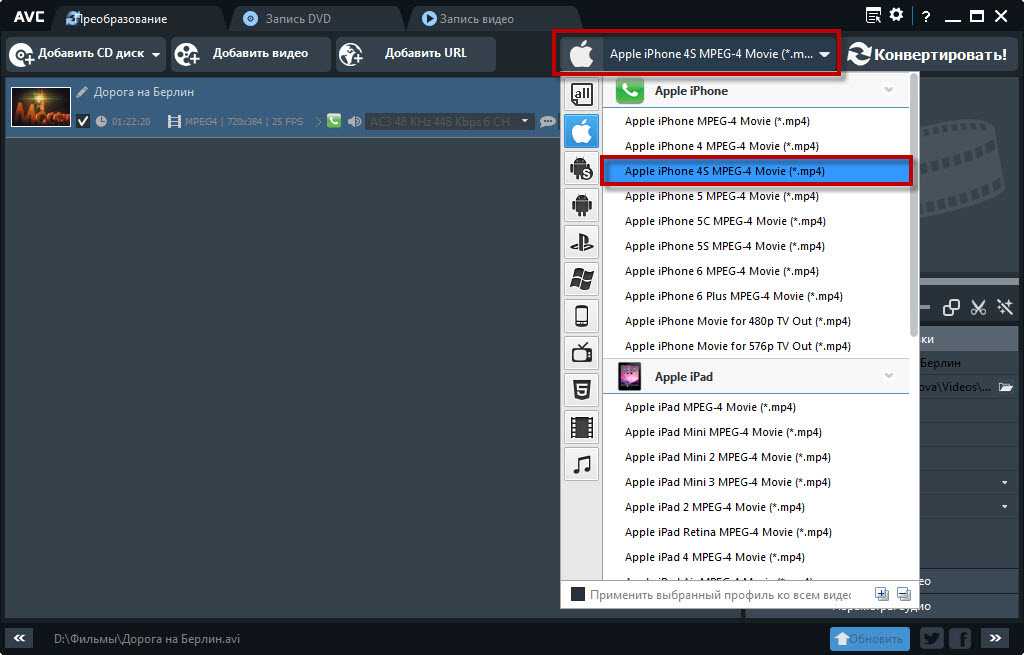
Task: Open the settings gear icon
Action: (x=896, y=16)
